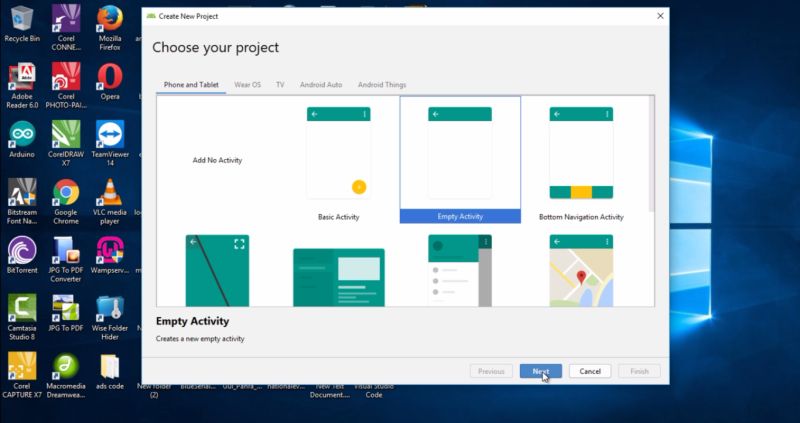The image size is (800, 423).
Task: Open CorelDRAW X7 shortcut
Action: click(x=66, y=143)
